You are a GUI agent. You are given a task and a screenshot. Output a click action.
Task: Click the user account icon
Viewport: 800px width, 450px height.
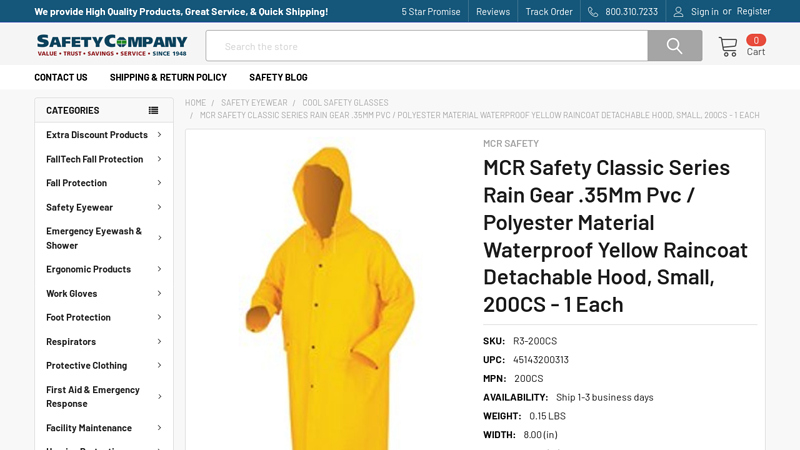[x=678, y=11]
